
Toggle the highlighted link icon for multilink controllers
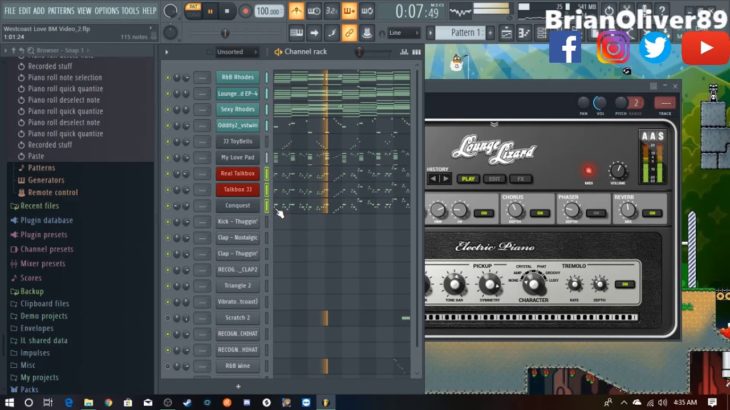click(x=349, y=33)
